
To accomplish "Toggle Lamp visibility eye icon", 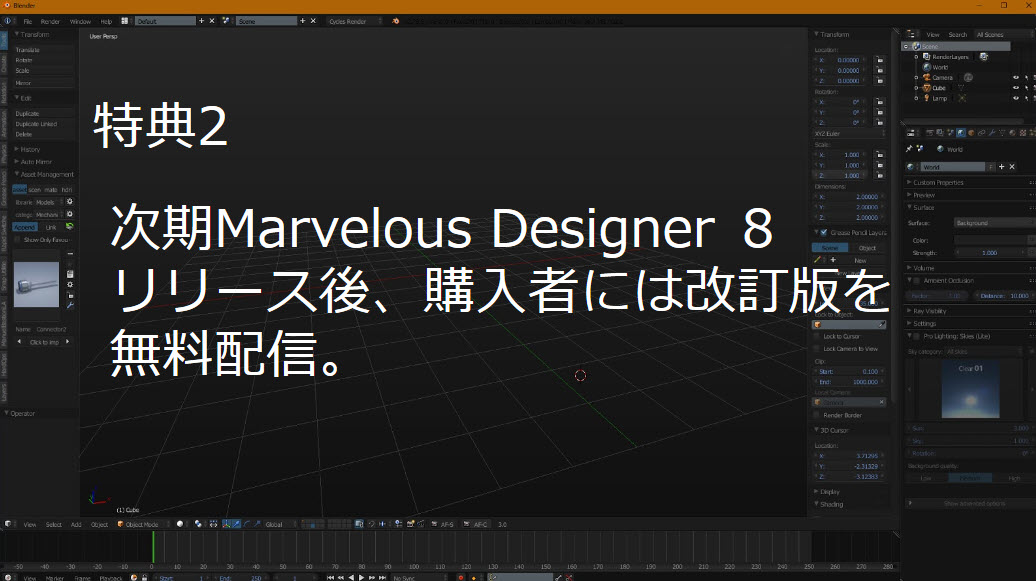I will coord(1016,98).
